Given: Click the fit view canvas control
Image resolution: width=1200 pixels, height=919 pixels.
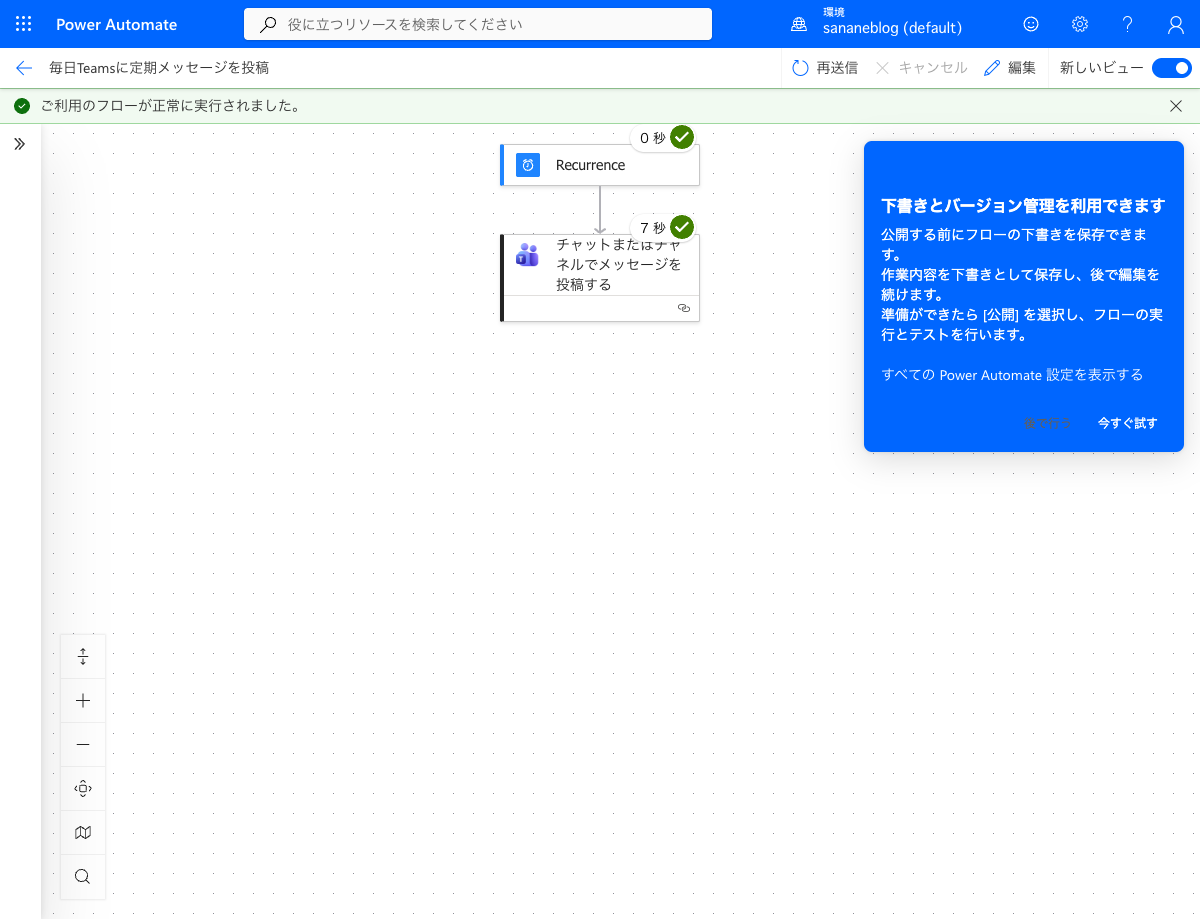Looking at the screenshot, I should 83,789.
